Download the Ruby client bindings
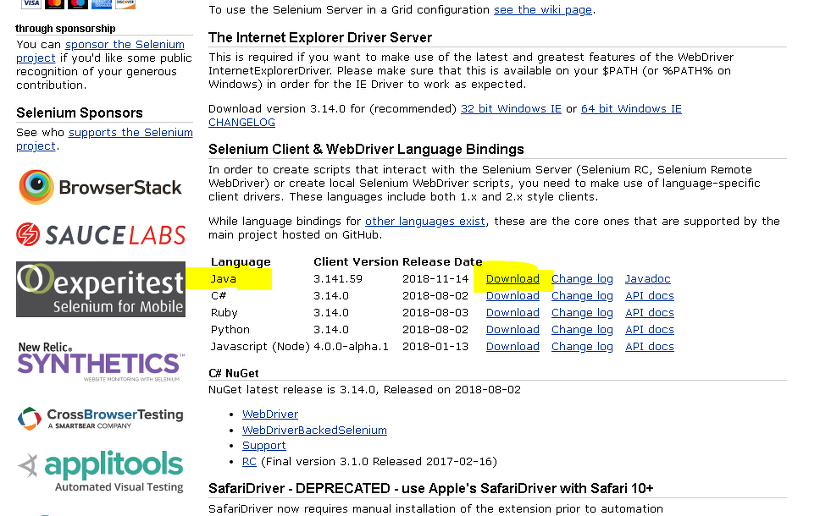Screen dimensions: 820x516 tap(512, 313)
